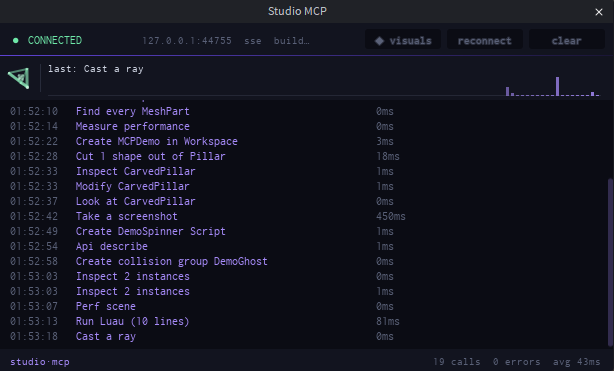This screenshot has width=614, height=371.
Task: Click the tallest bar in latency sparkline
Action: tap(558, 86)
